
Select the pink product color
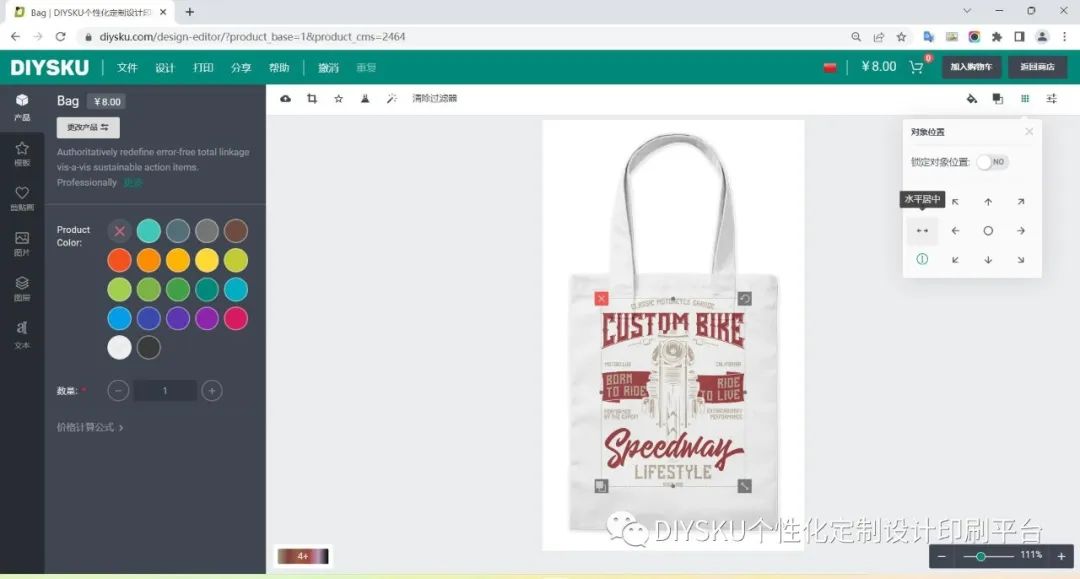[236, 319]
